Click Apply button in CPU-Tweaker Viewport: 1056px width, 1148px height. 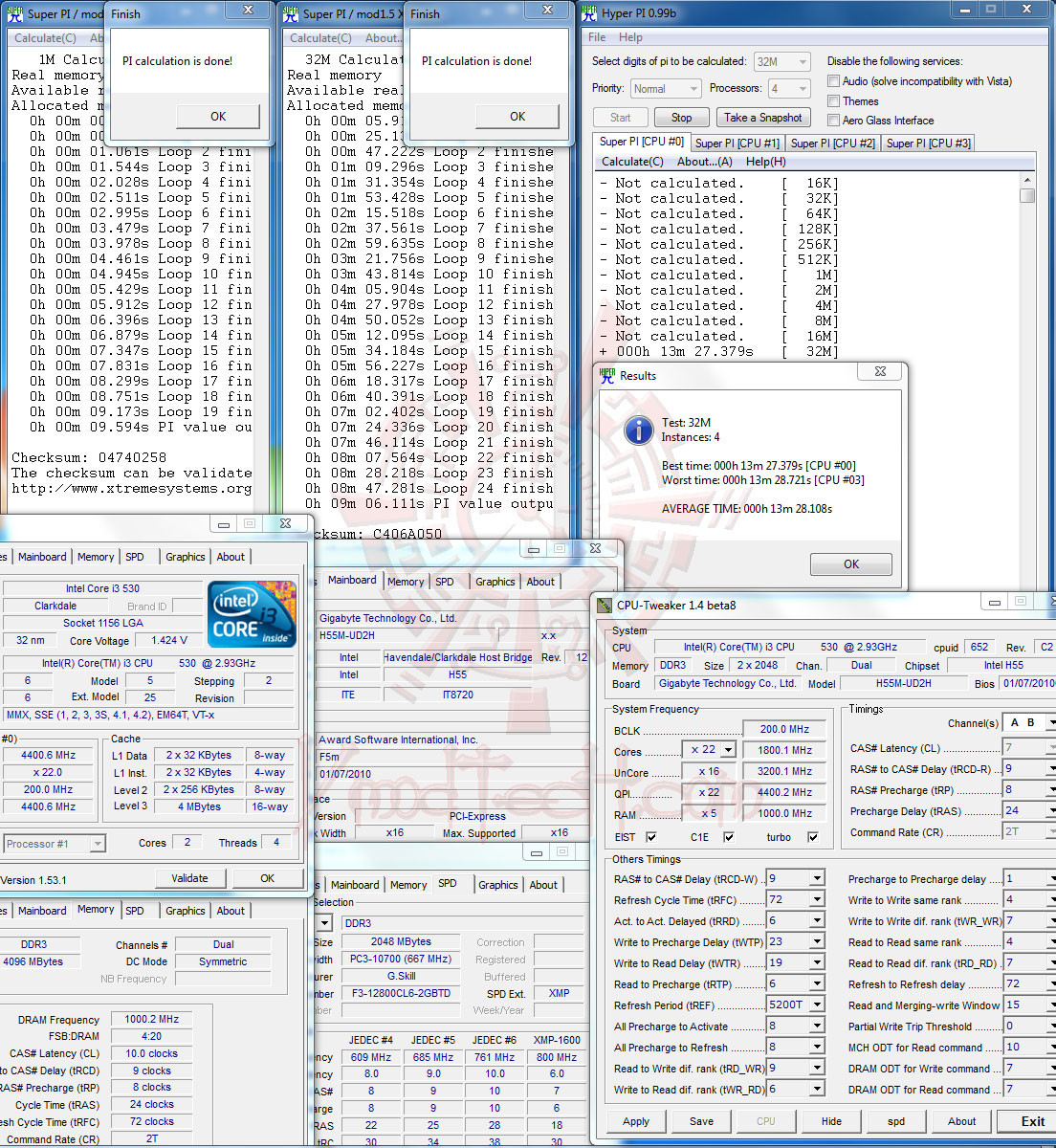pyautogui.click(x=636, y=1121)
